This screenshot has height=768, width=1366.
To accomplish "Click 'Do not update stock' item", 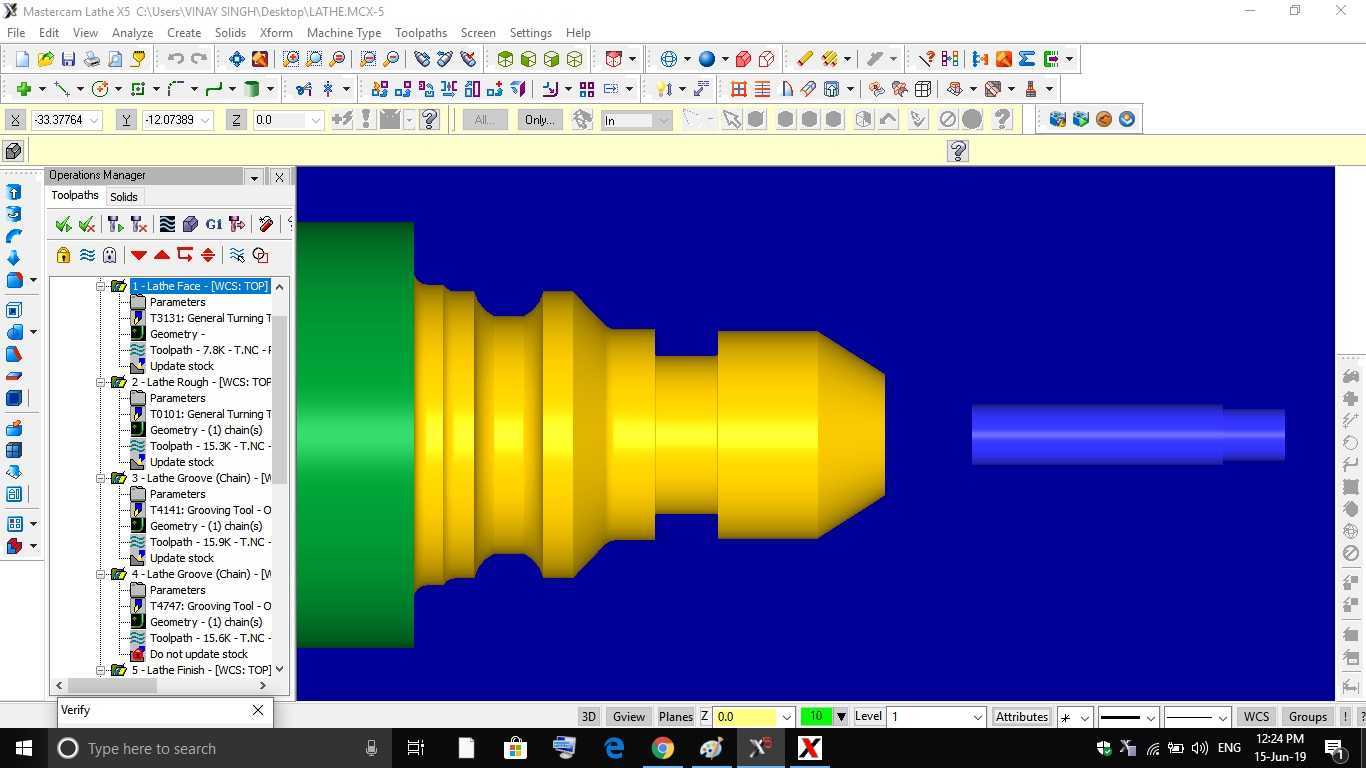I will [x=199, y=654].
